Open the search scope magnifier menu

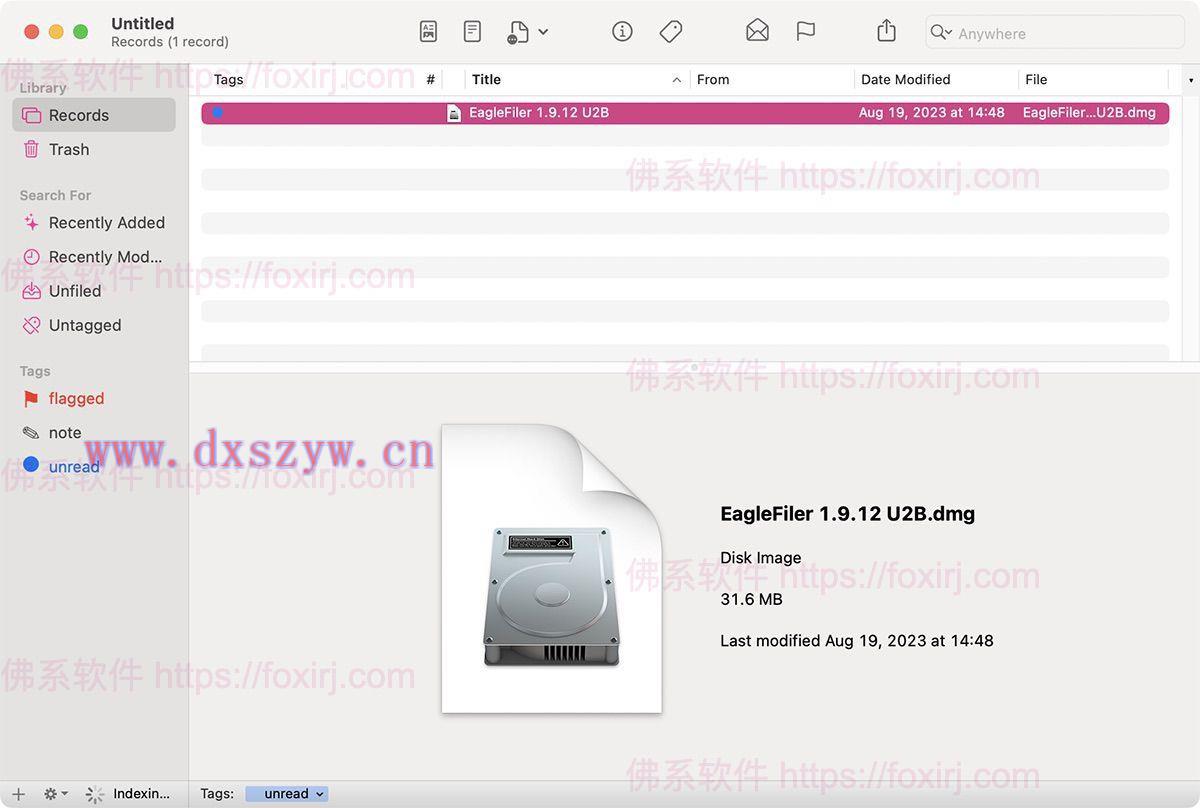941,33
